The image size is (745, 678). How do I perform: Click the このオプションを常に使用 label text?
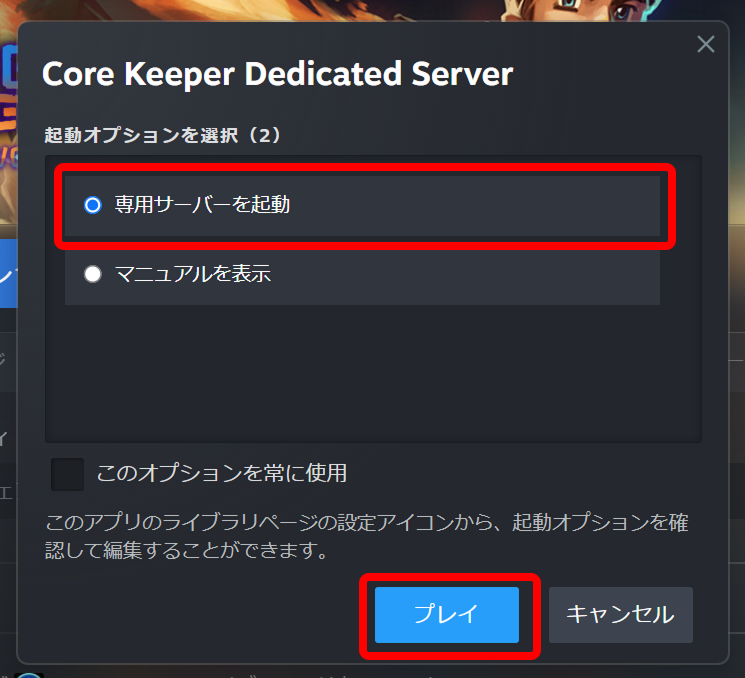click(222, 473)
